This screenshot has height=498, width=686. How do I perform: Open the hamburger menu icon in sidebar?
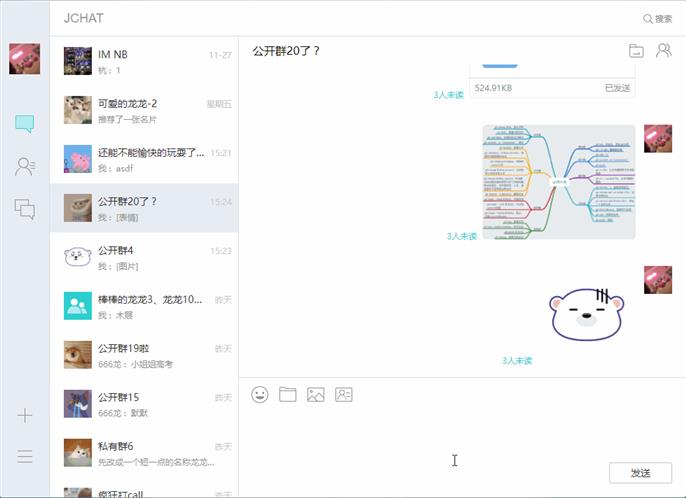[x=25, y=456]
